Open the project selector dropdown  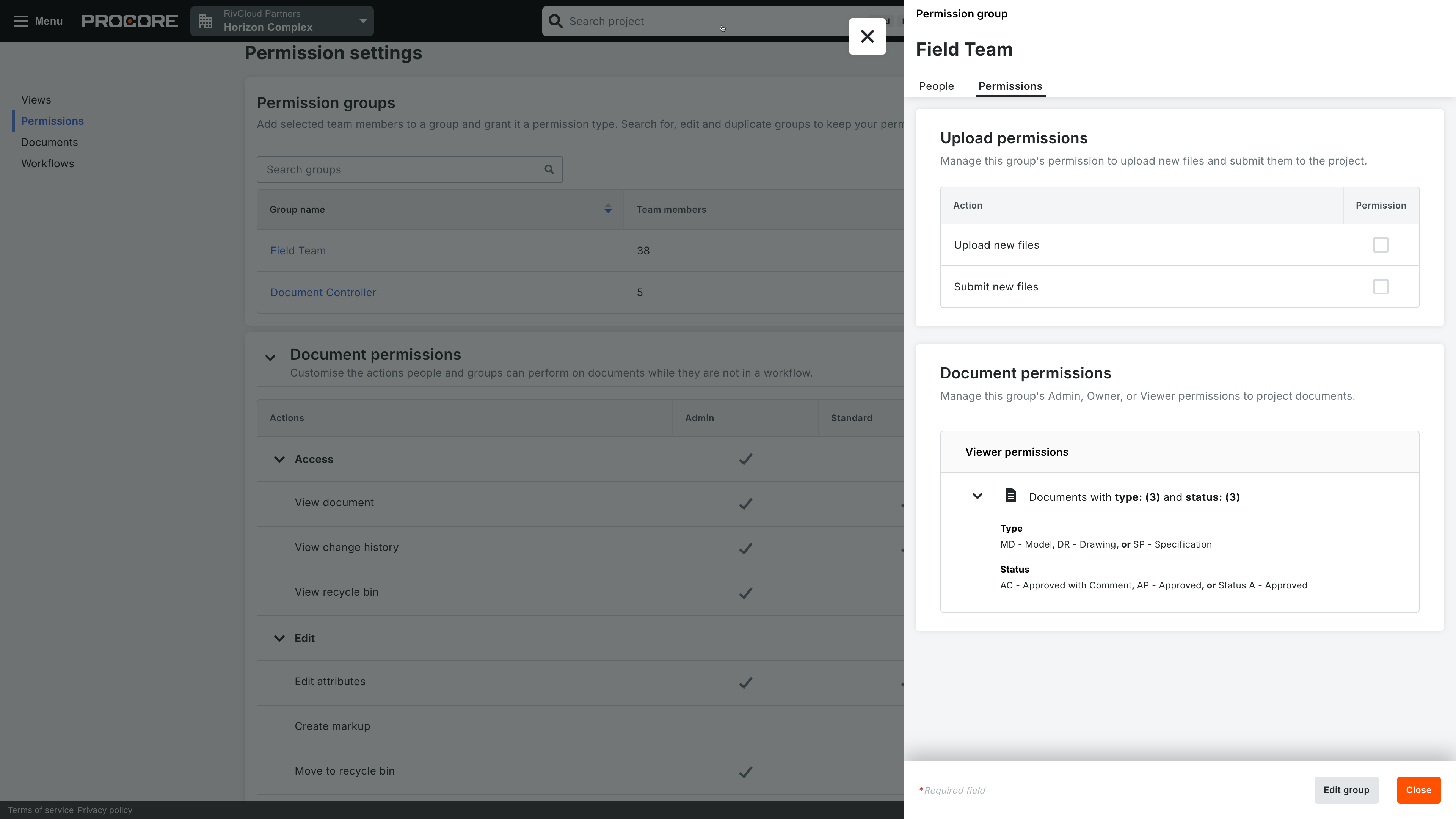coord(364,21)
